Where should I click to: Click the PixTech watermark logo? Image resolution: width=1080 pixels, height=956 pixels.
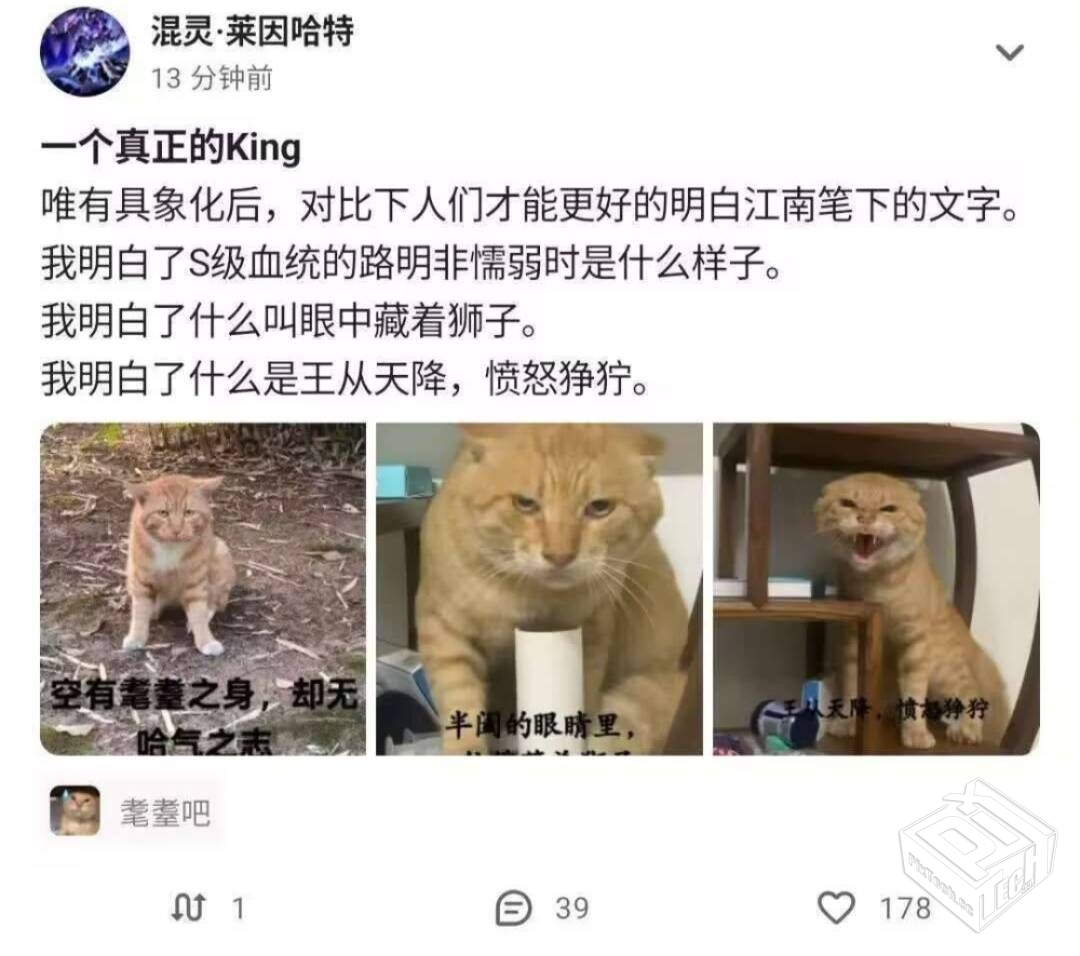977,855
